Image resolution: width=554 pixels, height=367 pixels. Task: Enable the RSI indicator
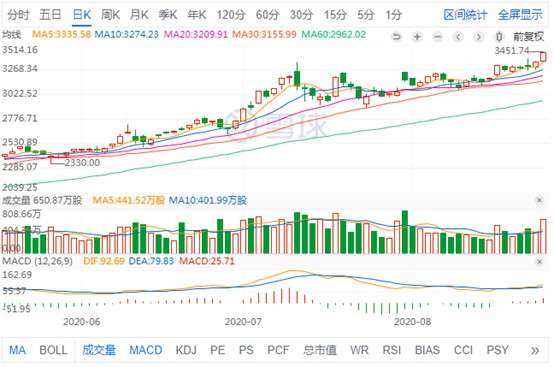[x=392, y=350]
